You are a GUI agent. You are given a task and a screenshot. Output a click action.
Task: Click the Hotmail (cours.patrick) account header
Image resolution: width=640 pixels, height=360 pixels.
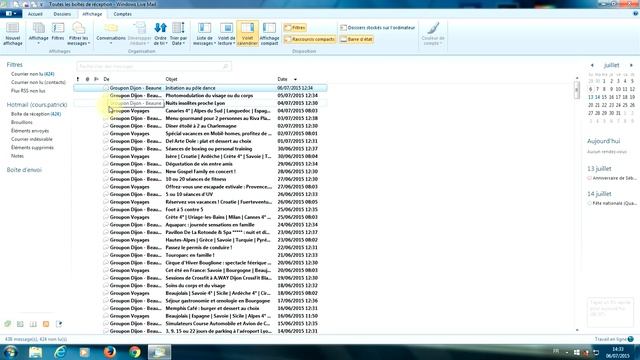[37, 105]
